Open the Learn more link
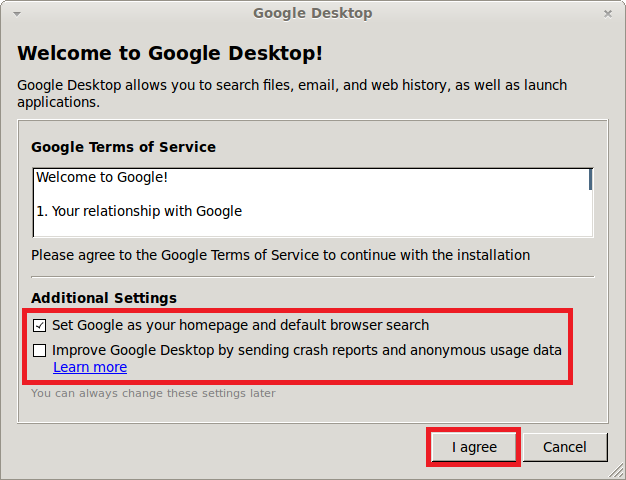This screenshot has height=480, width=626. pyautogui.click(x=90, y=367)
